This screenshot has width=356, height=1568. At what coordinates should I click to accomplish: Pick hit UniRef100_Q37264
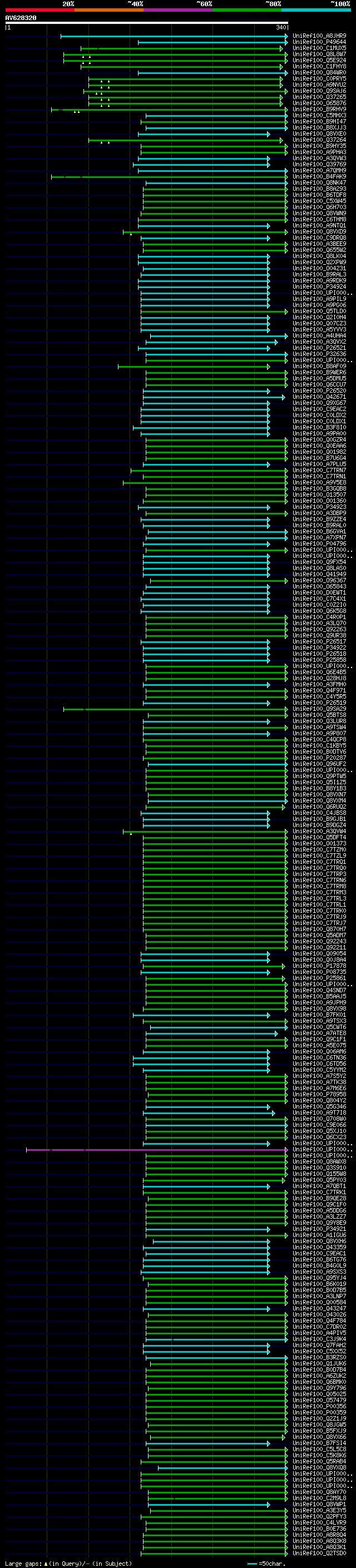pyautogui.click(x=319, y=140)
